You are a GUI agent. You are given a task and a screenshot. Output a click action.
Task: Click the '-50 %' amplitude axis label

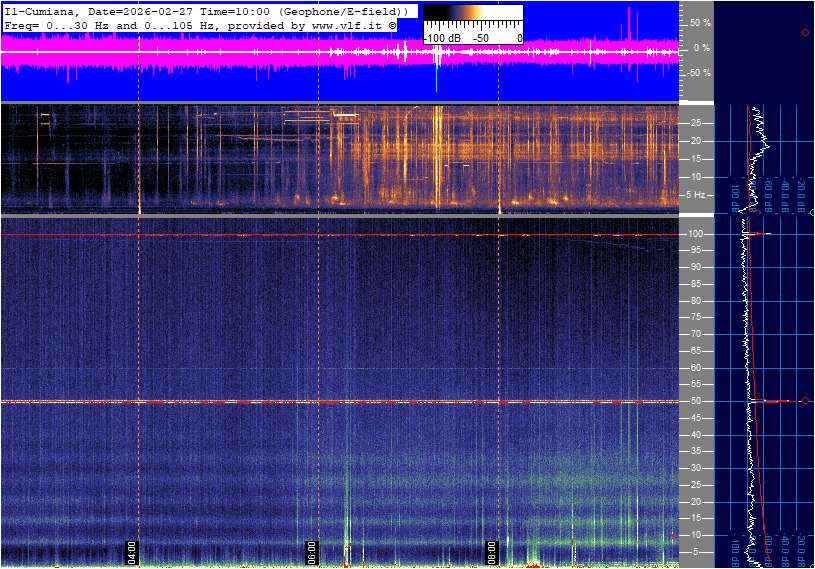click(x=698, y=73)
